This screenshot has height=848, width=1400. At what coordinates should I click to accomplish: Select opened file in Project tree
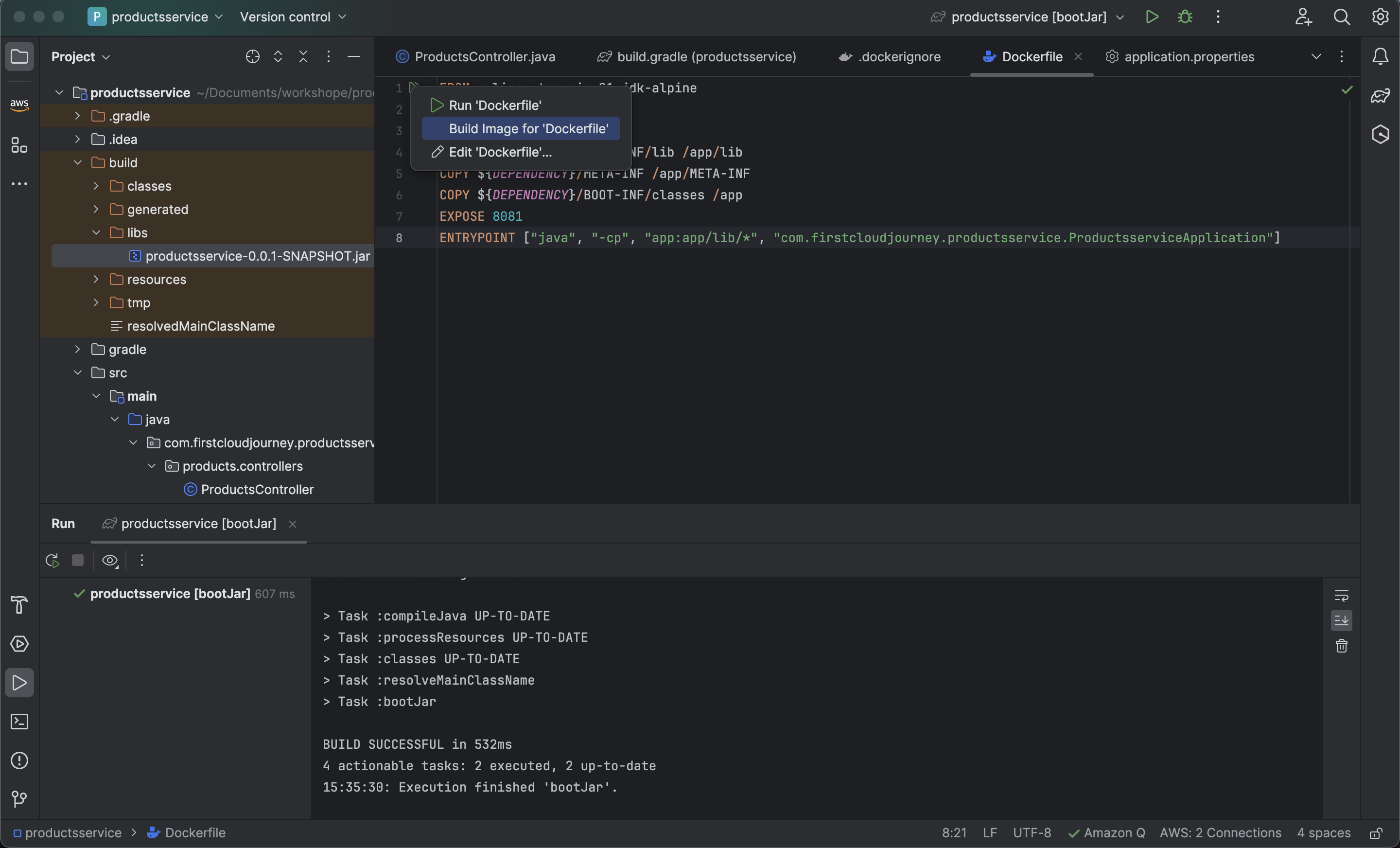pyautogui.click(x=252, y=56)
